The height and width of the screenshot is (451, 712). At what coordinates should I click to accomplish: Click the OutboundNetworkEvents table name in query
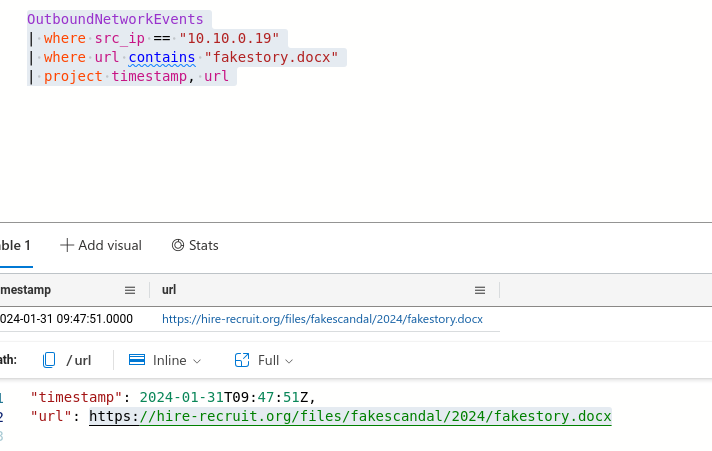click(115, 19)
